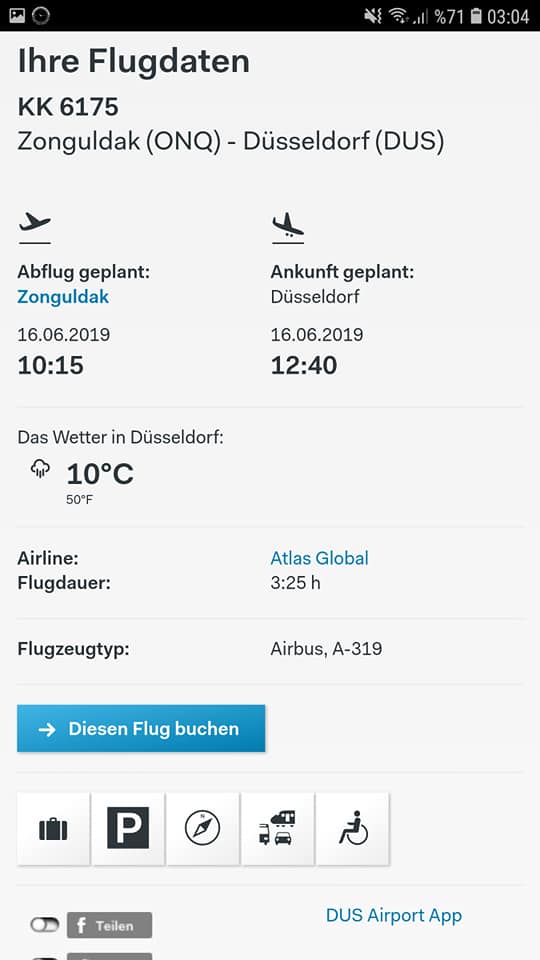
Task: Tap the KK 6175 flight number
Action: click(x=68, y=107)
